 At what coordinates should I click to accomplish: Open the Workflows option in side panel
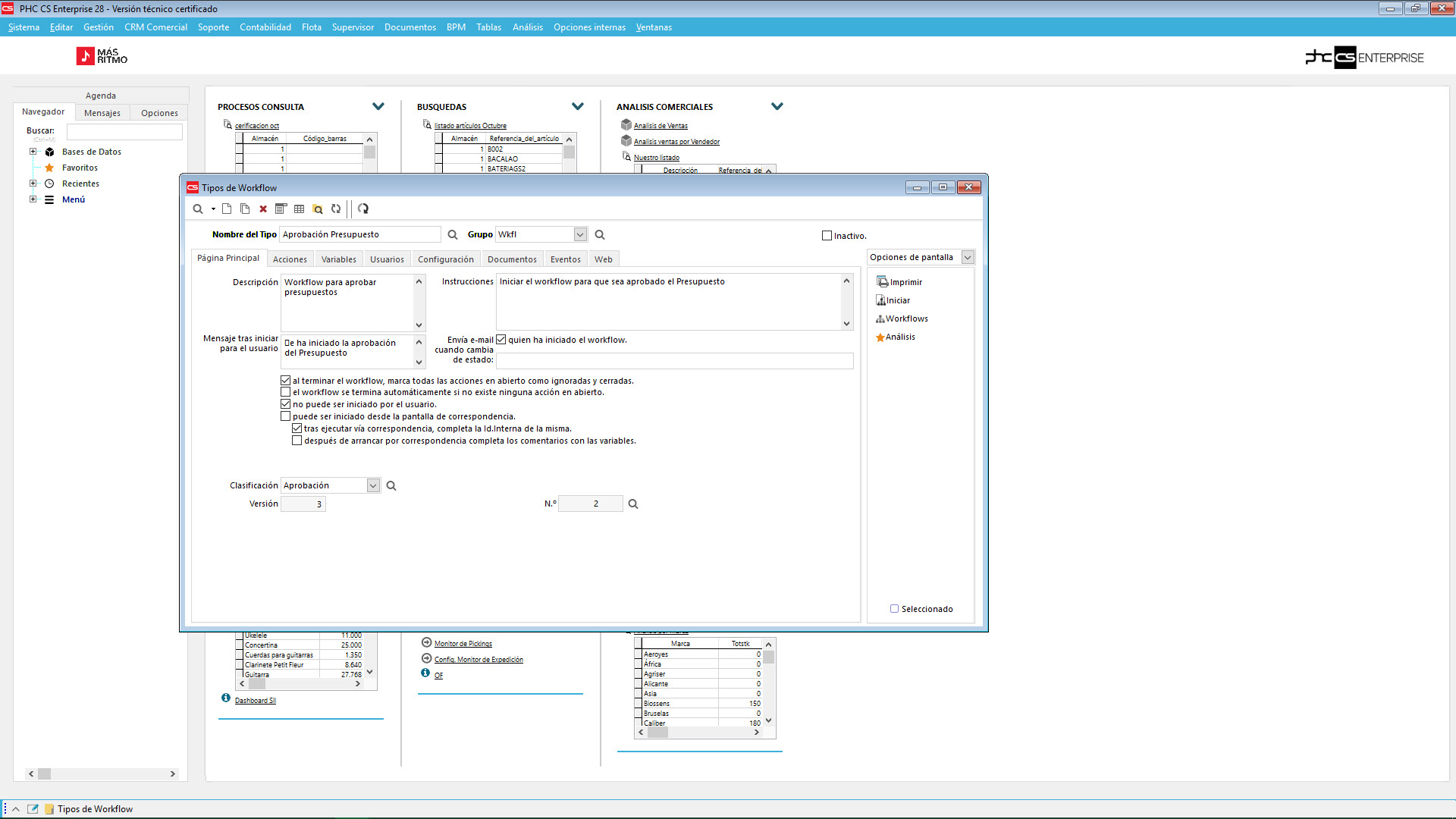click(902, 318)
